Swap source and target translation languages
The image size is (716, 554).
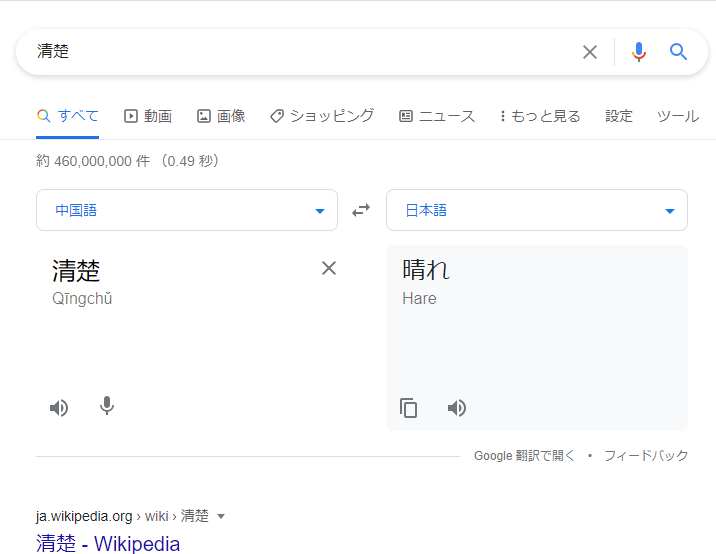[x=361, y=210]
